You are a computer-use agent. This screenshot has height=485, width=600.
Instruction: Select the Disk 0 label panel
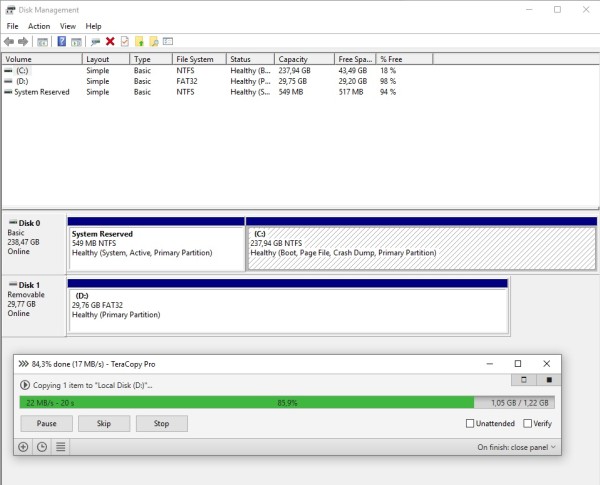[34, 243]
